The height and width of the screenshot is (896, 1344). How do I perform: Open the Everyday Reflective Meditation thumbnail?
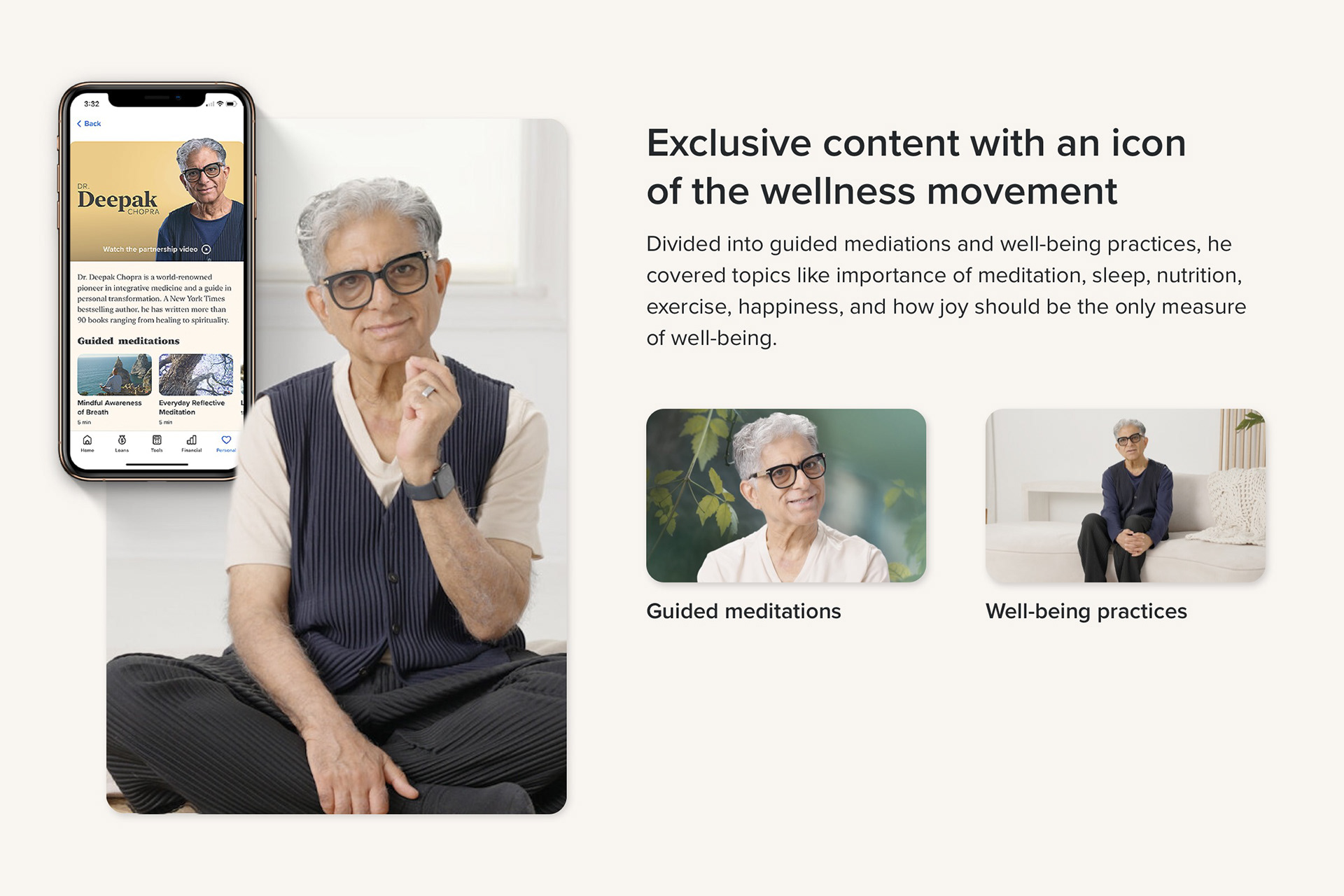pyautogui.click(x=196, y=374)
